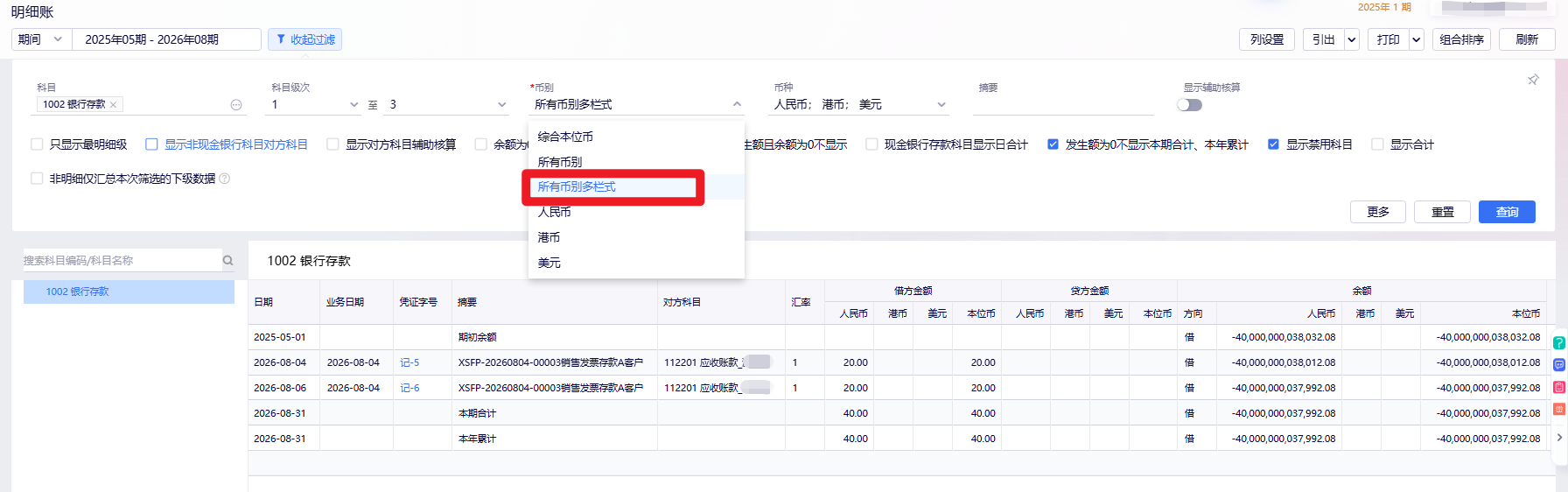Screen dimensions: 1568x492
Task: Open the green question-mark help icon
Action: [1559, 343]
